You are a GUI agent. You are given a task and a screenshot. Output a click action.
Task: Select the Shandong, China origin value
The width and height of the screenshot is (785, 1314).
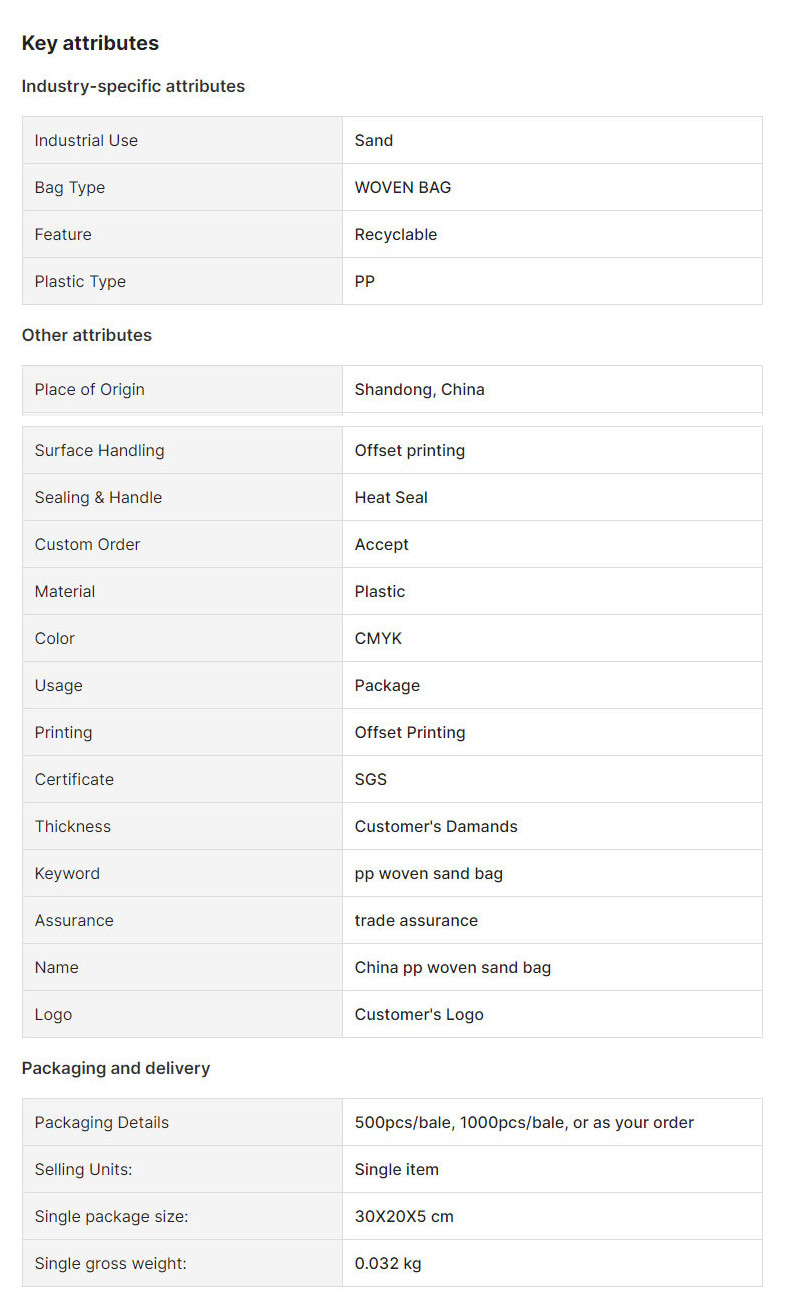coord(420,389)
